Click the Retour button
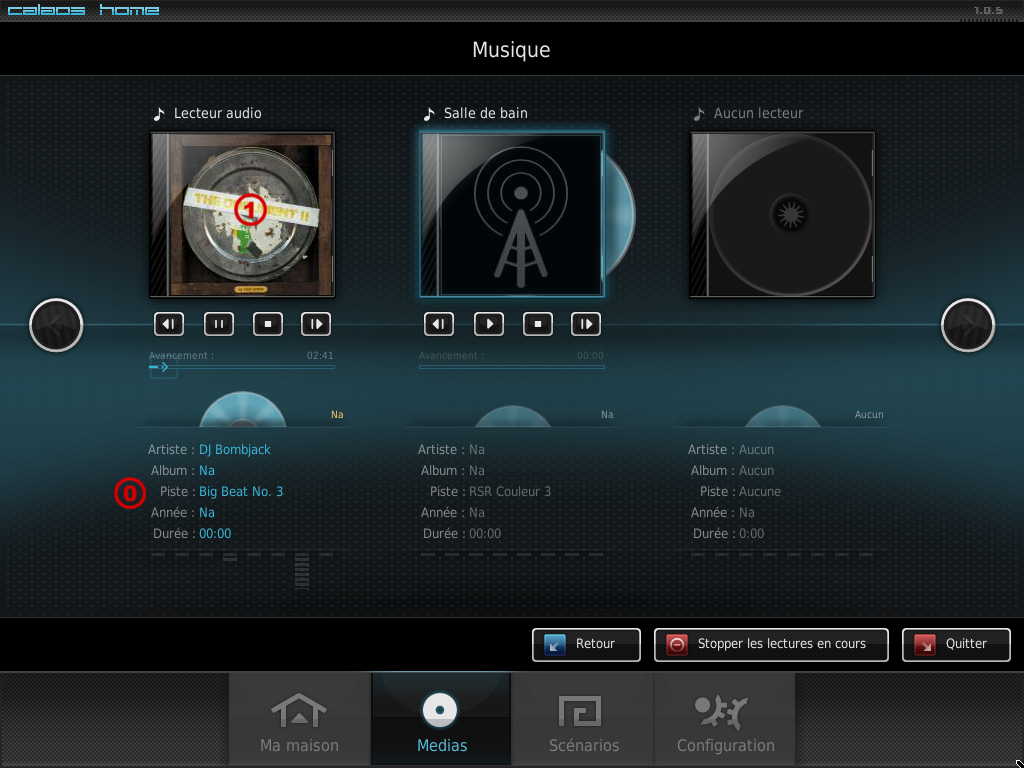 coord(586,645)
